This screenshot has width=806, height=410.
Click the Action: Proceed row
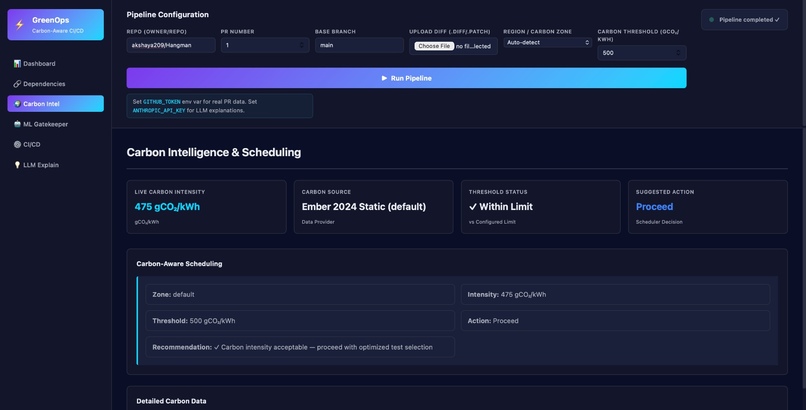(x=615, y=321)
